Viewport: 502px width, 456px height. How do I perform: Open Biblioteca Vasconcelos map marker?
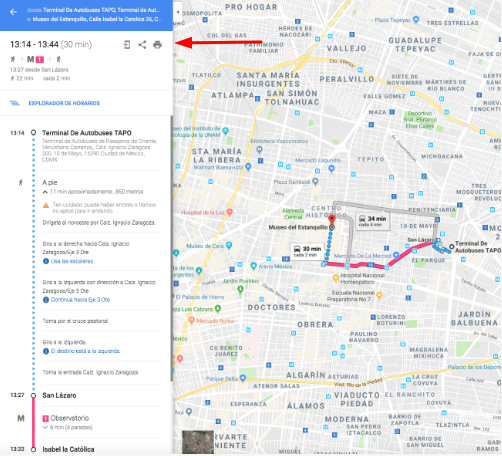tap(259, 150)
